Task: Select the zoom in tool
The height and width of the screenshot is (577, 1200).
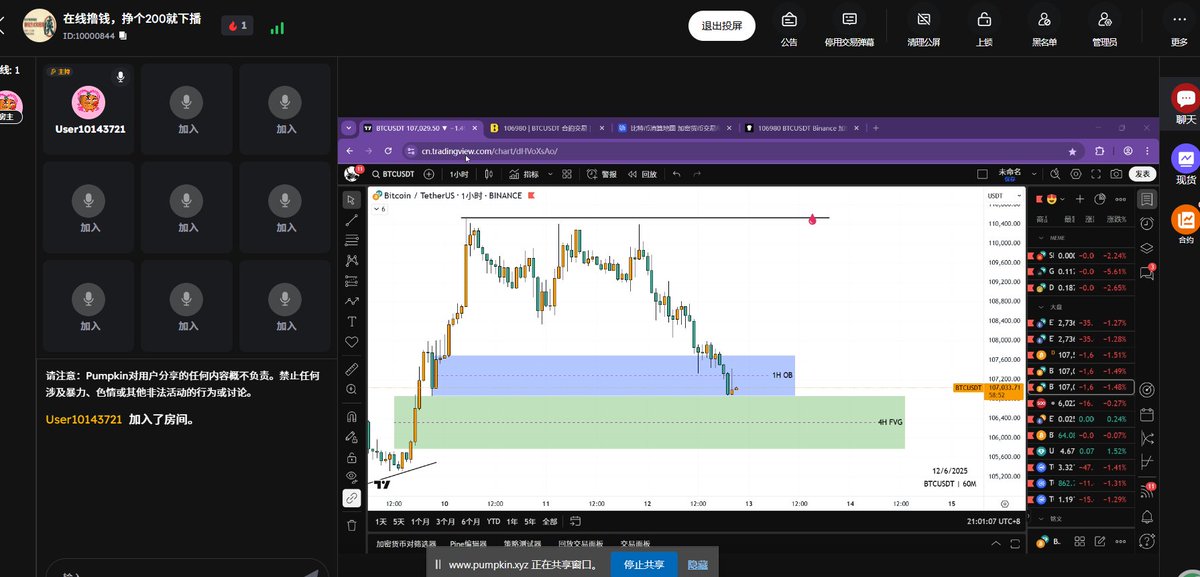Action: 351,388
